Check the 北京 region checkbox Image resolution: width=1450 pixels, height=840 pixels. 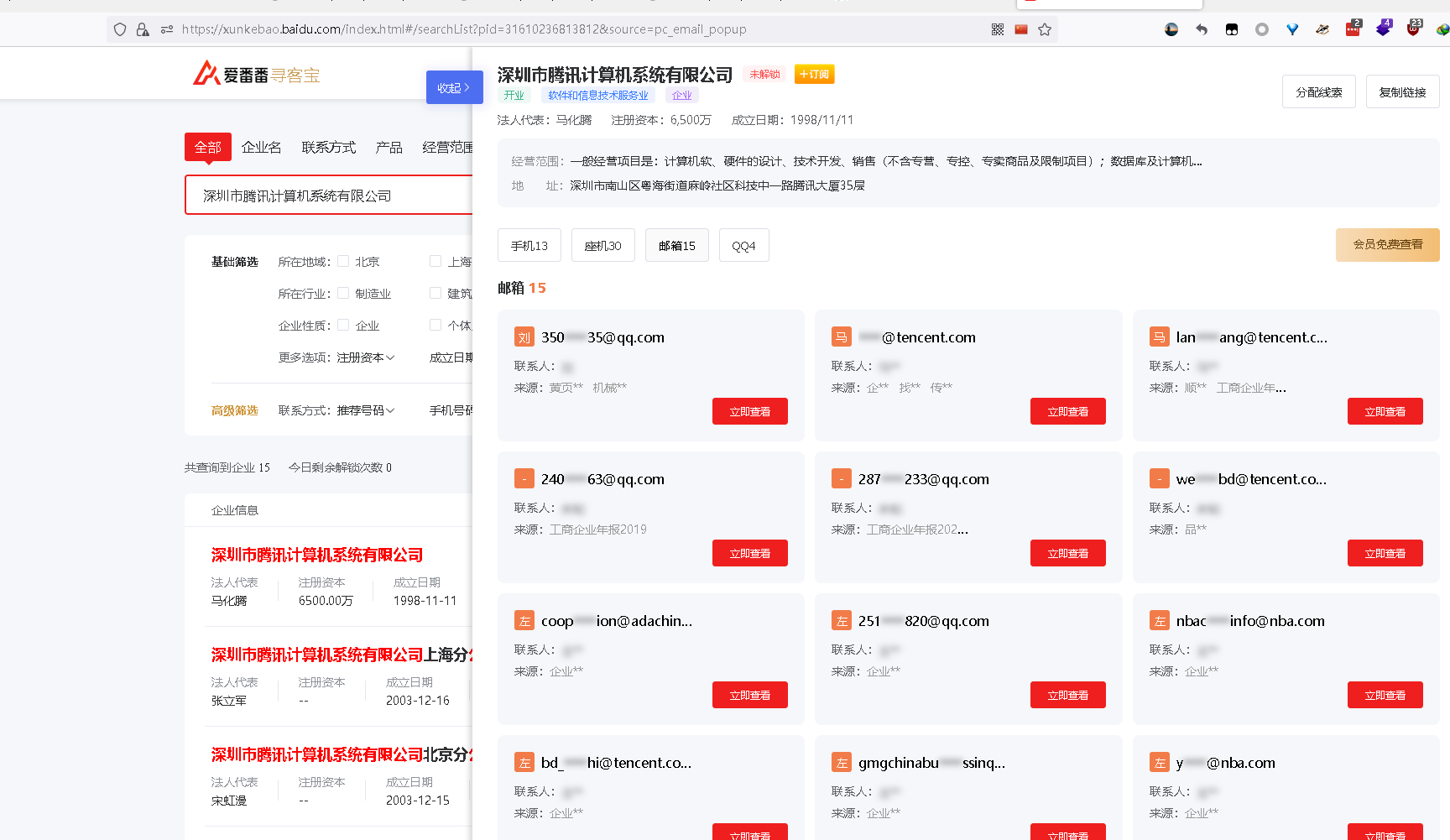pos(343,262)
